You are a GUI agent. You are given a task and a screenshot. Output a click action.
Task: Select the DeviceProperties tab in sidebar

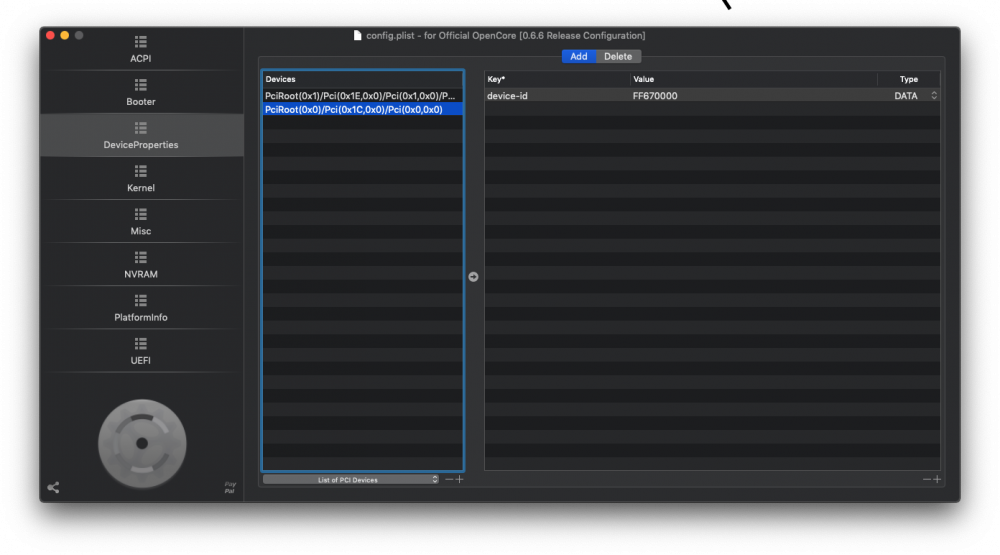[x=141, y=135]
